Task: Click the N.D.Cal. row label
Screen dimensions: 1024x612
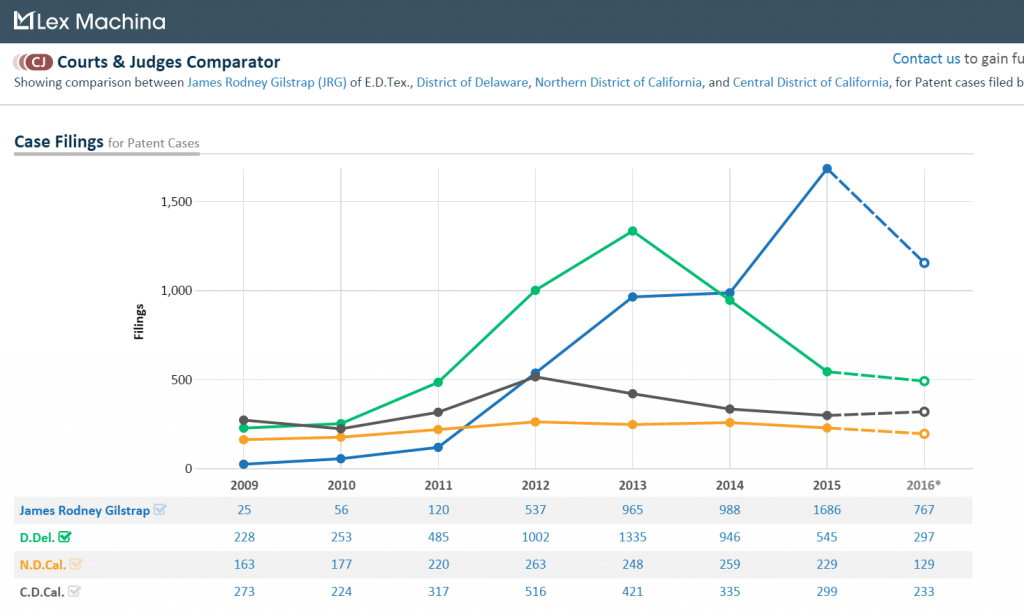Action: 43,564
